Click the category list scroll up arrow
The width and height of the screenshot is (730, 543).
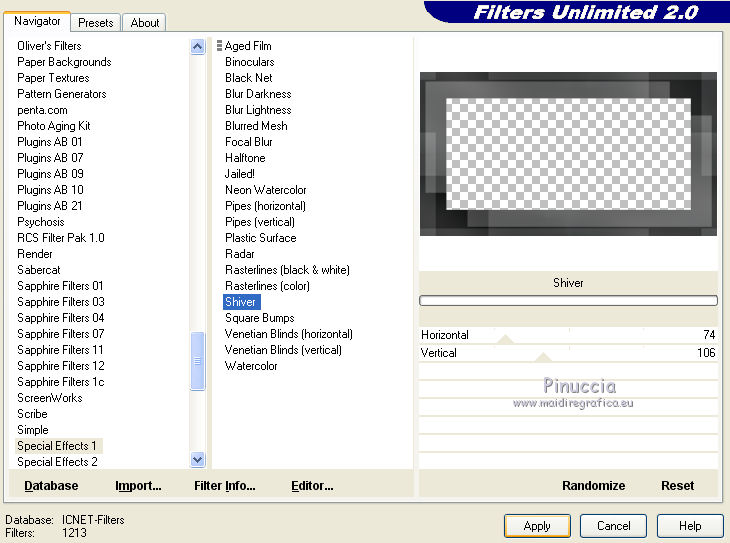click(197, 47)
